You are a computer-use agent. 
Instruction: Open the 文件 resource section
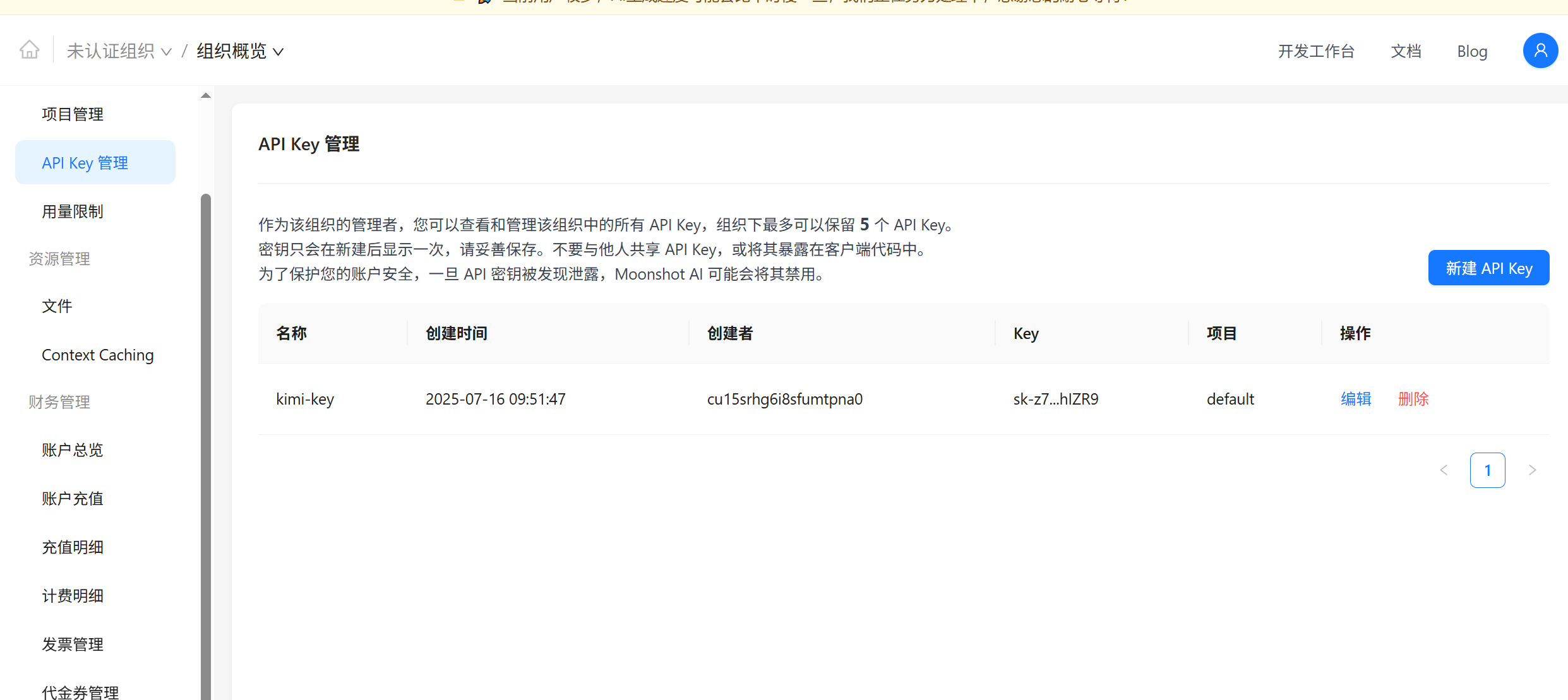click(x=56, y=306)
